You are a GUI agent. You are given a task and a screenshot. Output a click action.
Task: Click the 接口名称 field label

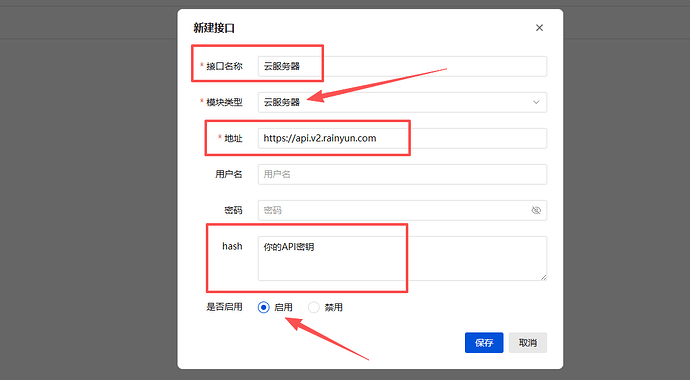click(224, 66)
